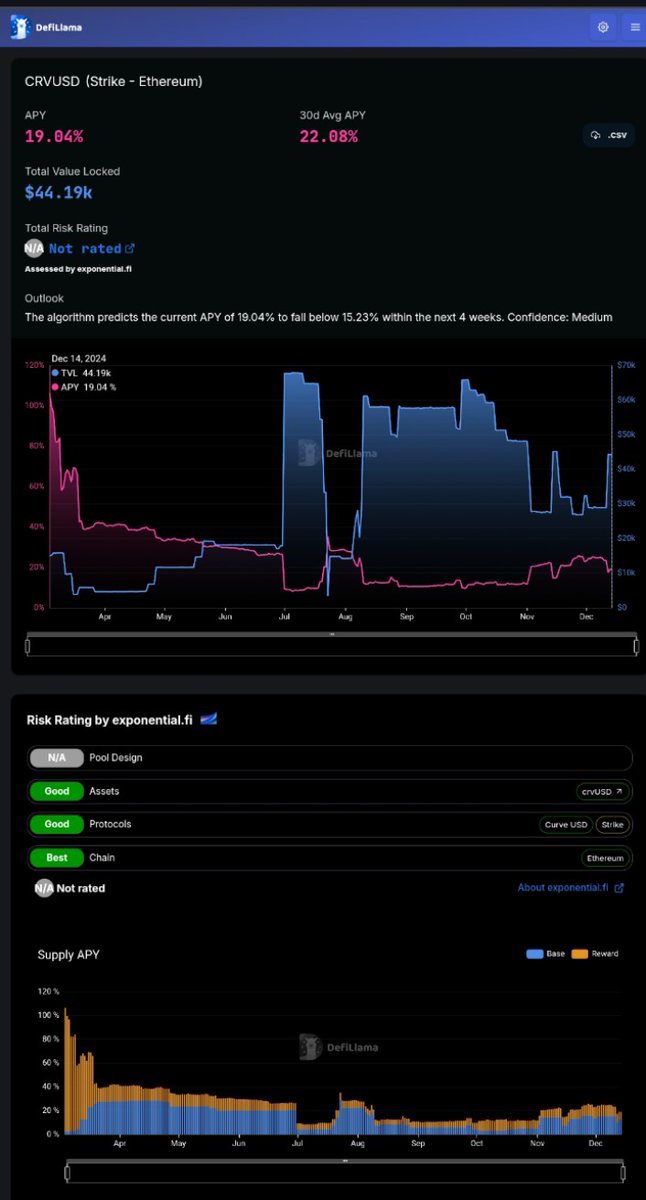
Task: Click the right handle of Supply APY range slider
Action: [622, 1172]
